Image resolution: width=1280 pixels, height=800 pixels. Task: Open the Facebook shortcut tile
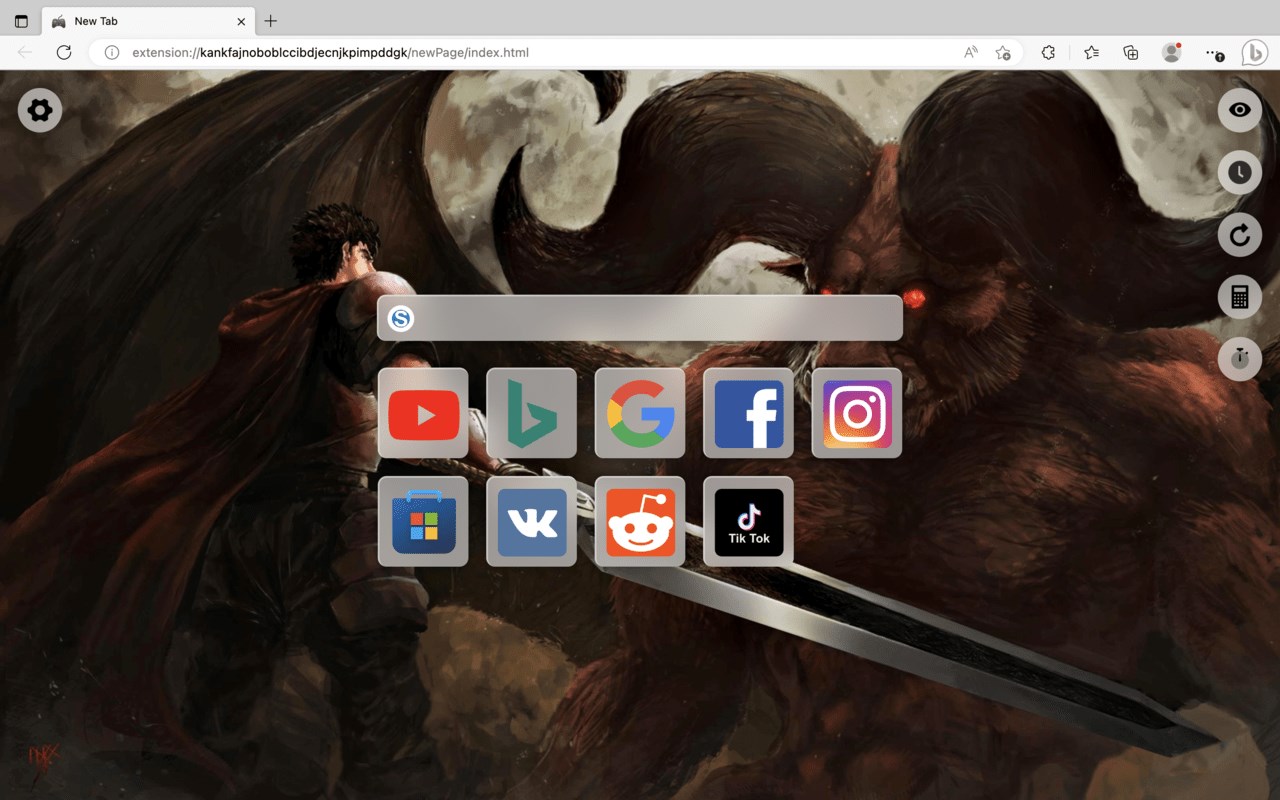(748, 413)
